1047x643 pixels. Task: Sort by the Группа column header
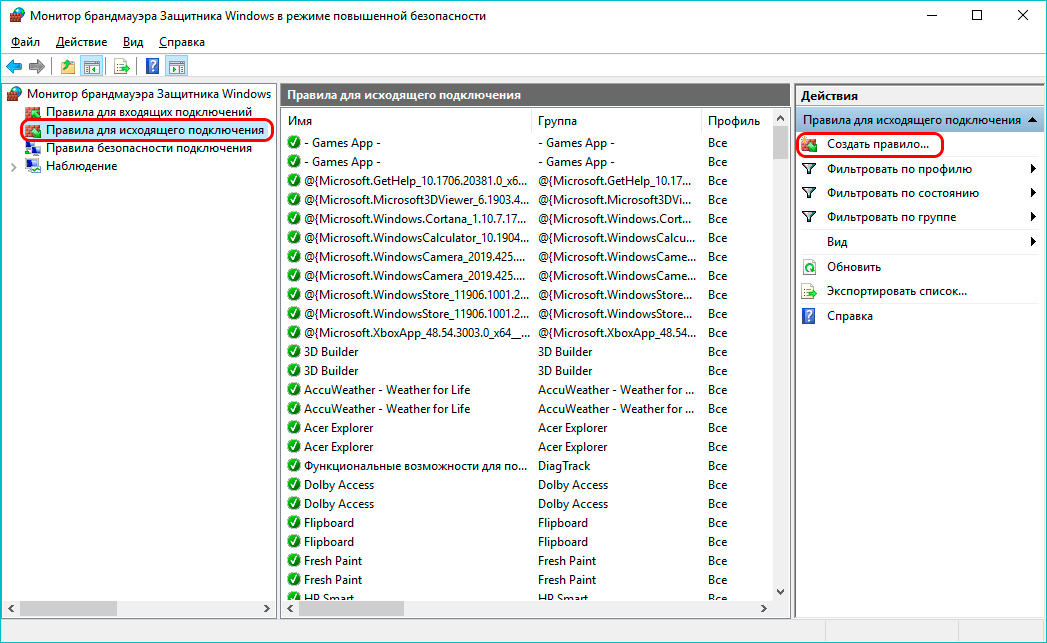click(618, 121)
